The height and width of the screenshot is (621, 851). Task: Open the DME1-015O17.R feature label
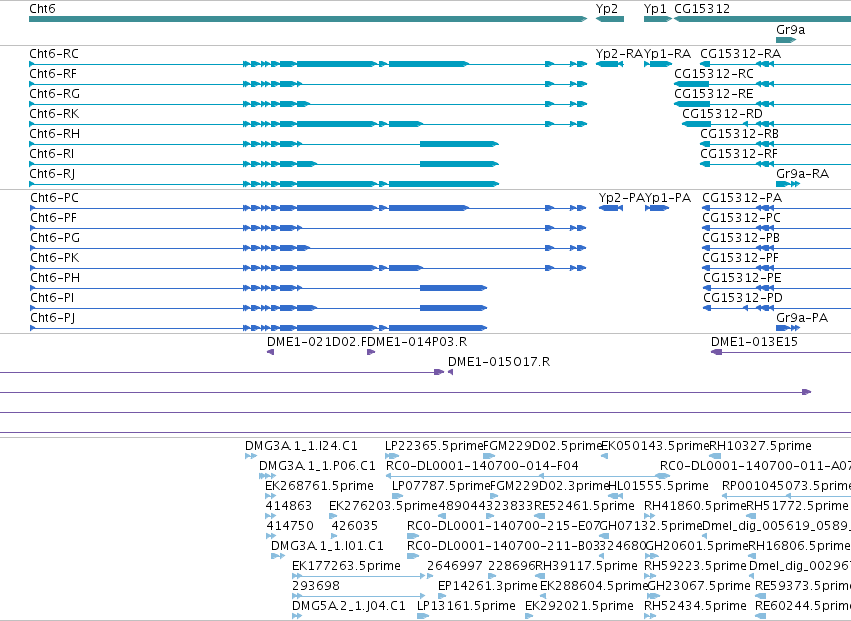click(x=499, y=362)
